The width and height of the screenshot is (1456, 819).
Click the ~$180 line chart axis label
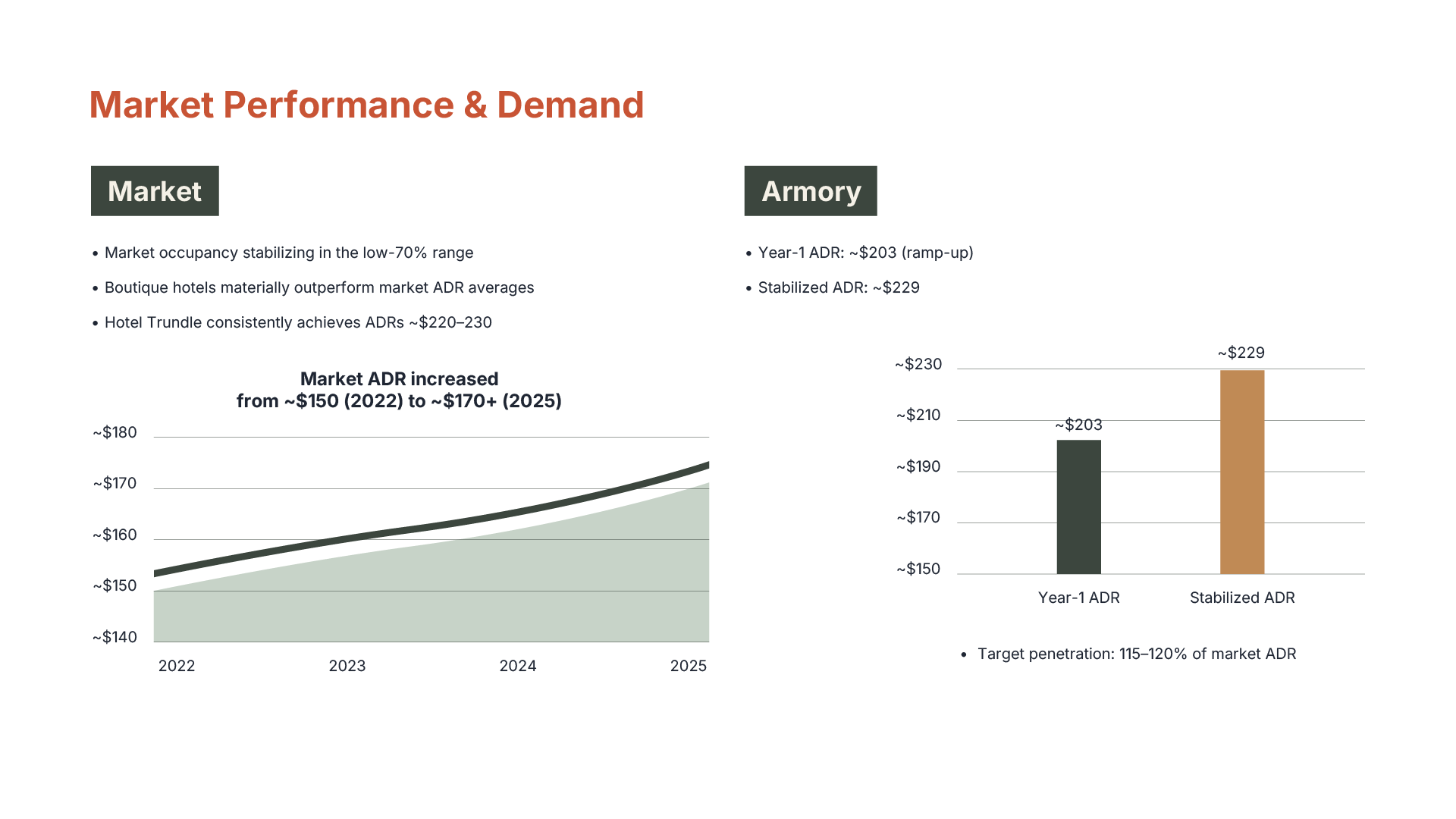115,432
